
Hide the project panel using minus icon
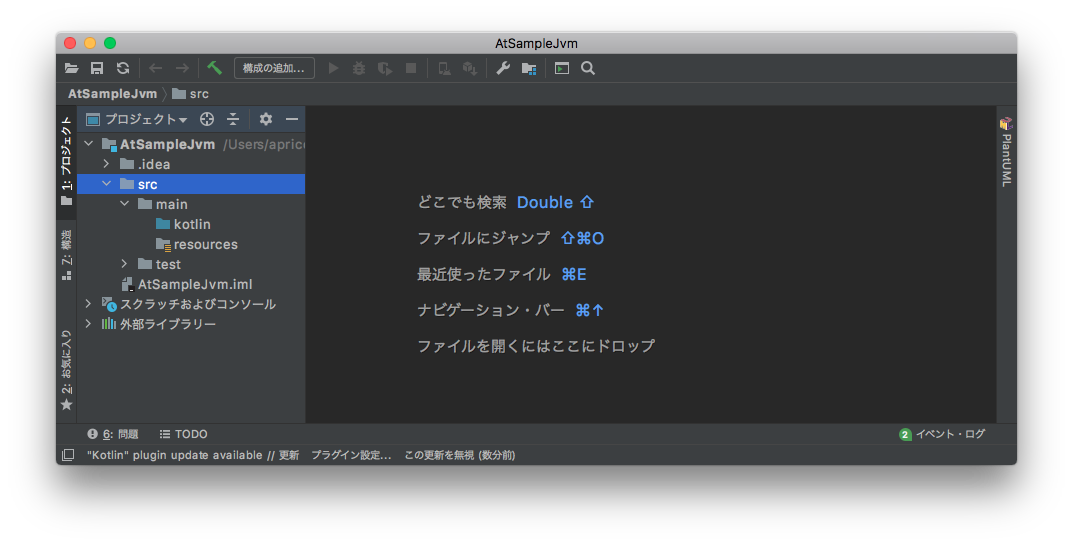point(292,119)
